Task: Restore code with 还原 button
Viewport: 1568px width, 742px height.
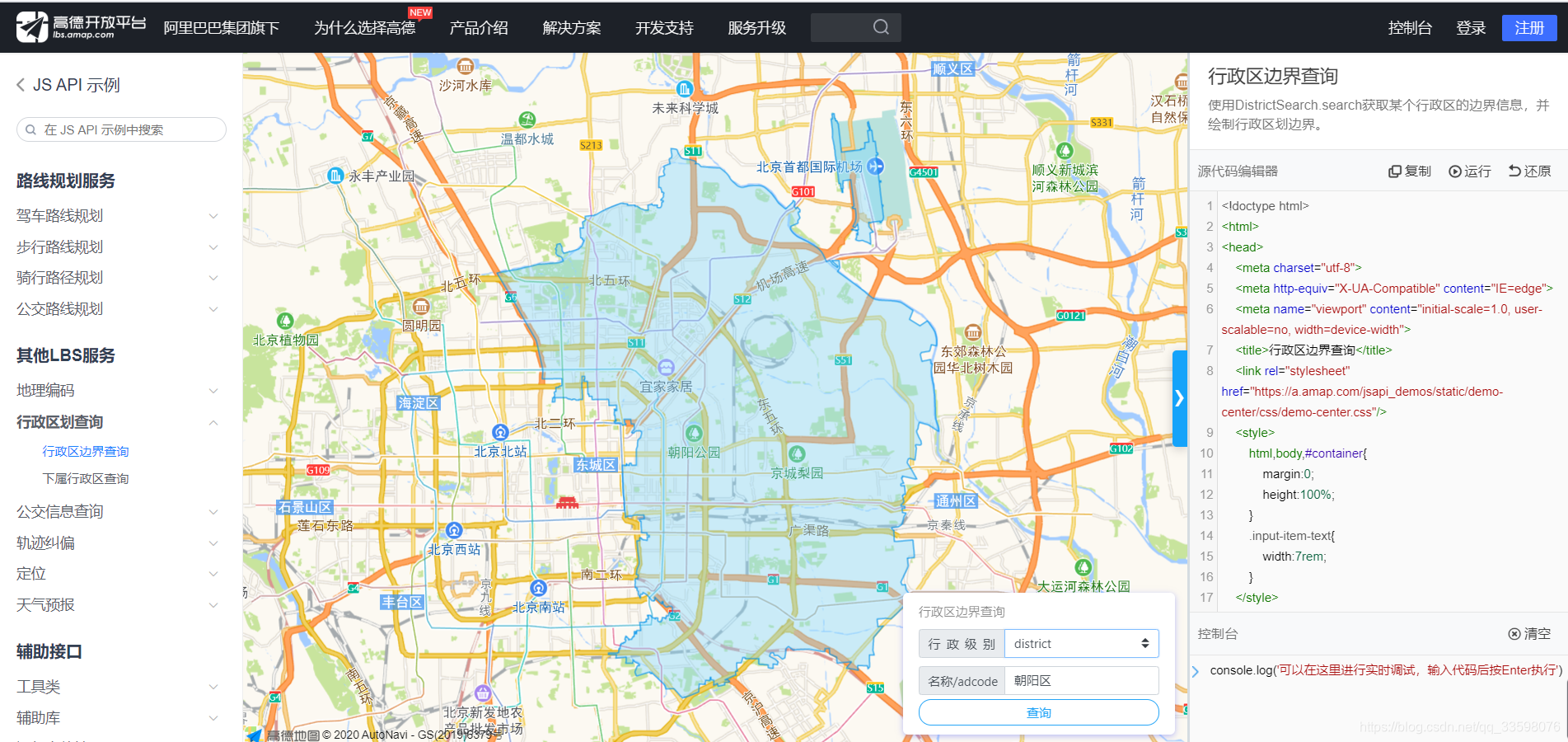Action: [x=1529, y=171]
